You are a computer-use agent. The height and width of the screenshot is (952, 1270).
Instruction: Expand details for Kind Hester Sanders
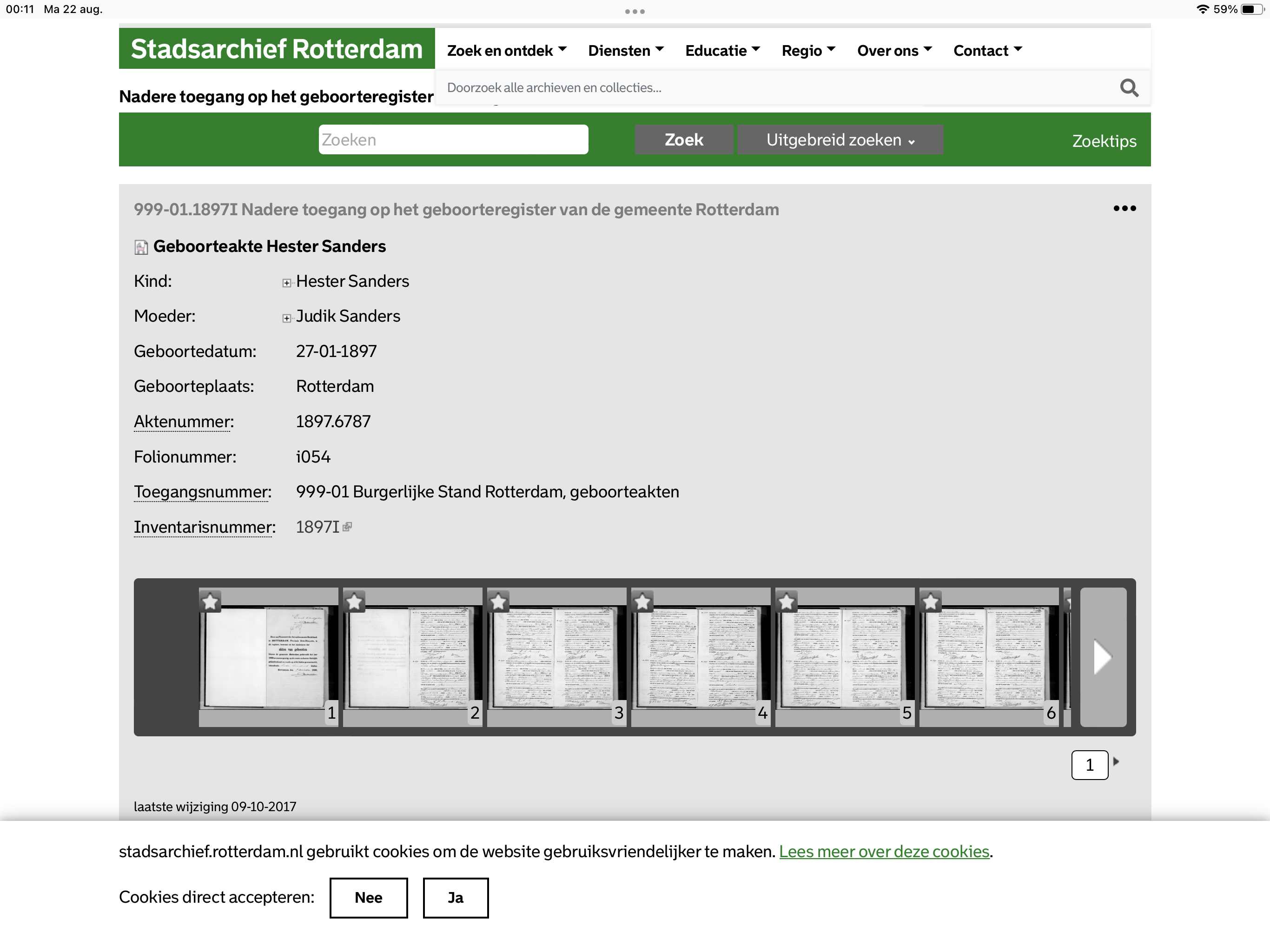point(286,283)
